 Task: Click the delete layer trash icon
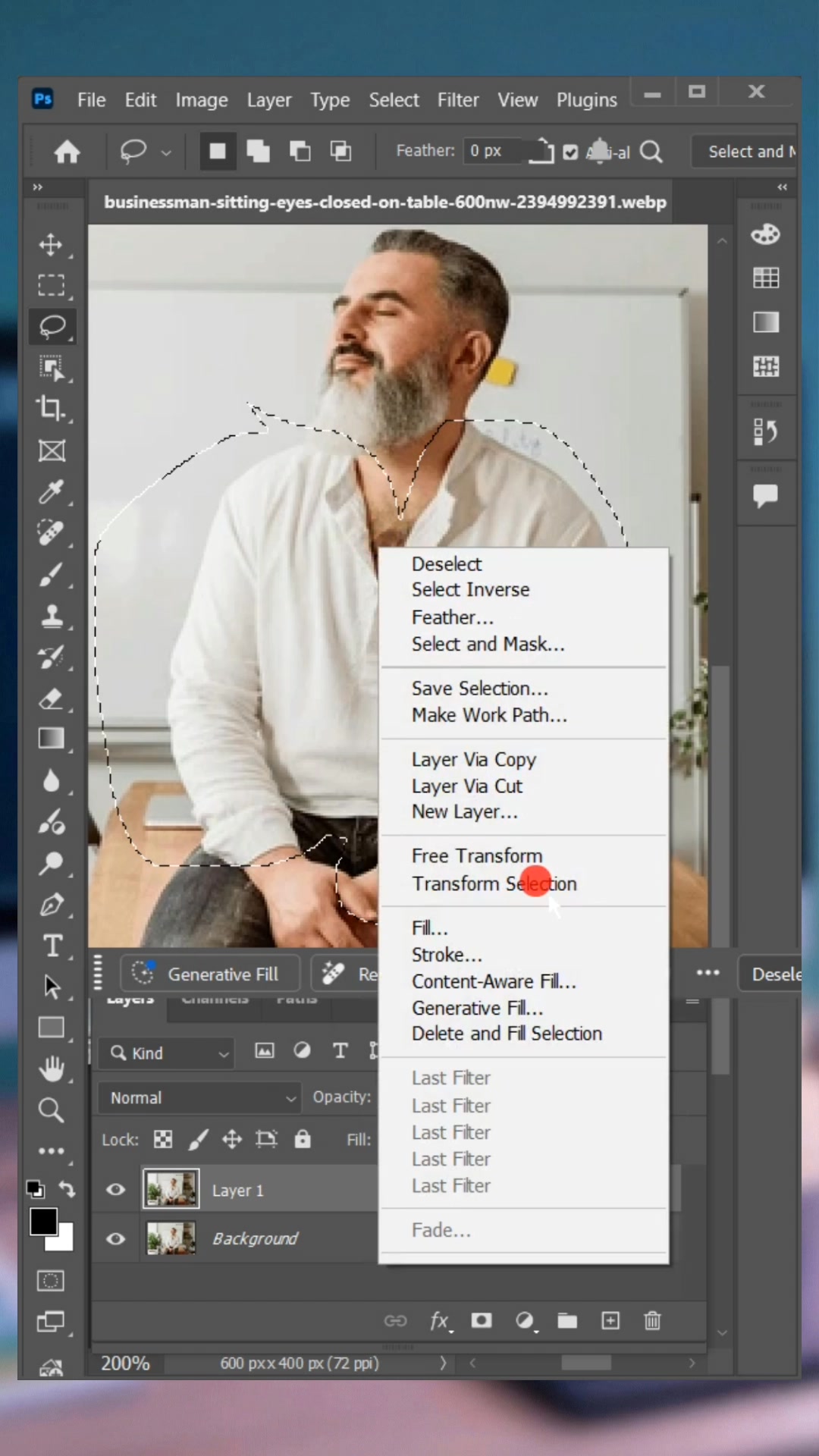click(652, 1321)
